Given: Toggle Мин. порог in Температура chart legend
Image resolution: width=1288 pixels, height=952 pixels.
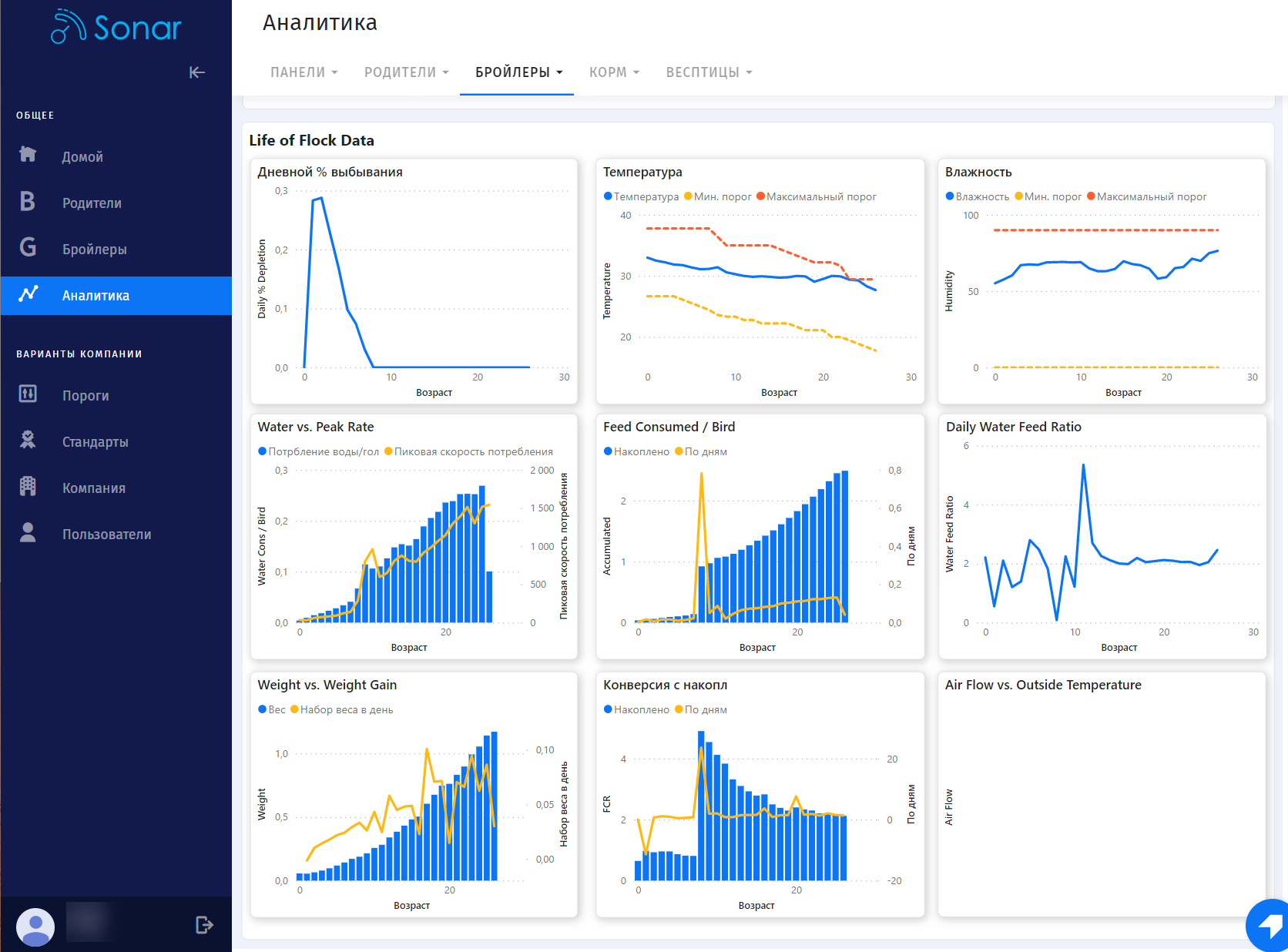Looking at the screenshot, I should click(717, 196).
